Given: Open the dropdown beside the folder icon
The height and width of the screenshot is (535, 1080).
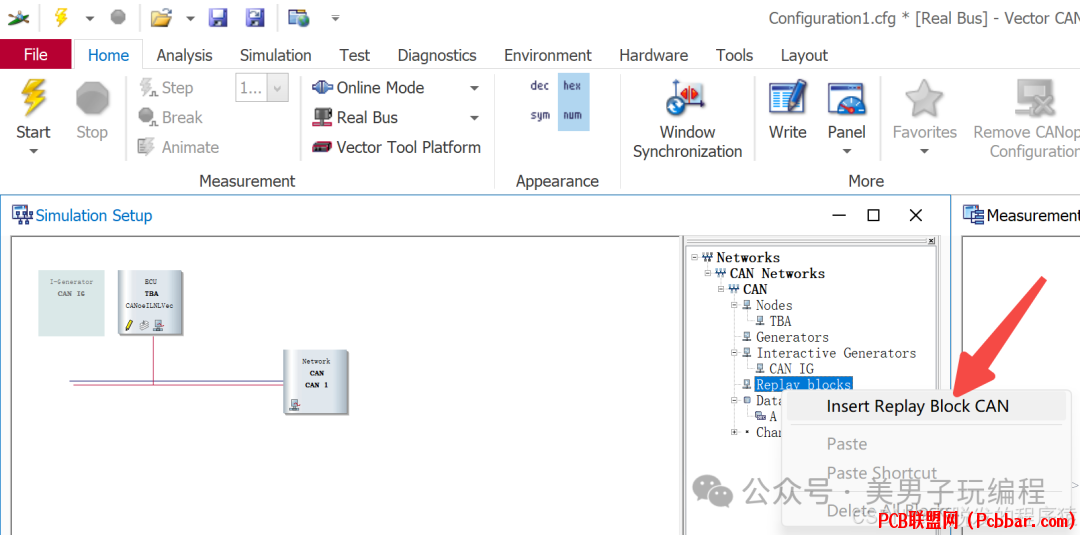Looking at the screenshot, I should pos(190,19).
